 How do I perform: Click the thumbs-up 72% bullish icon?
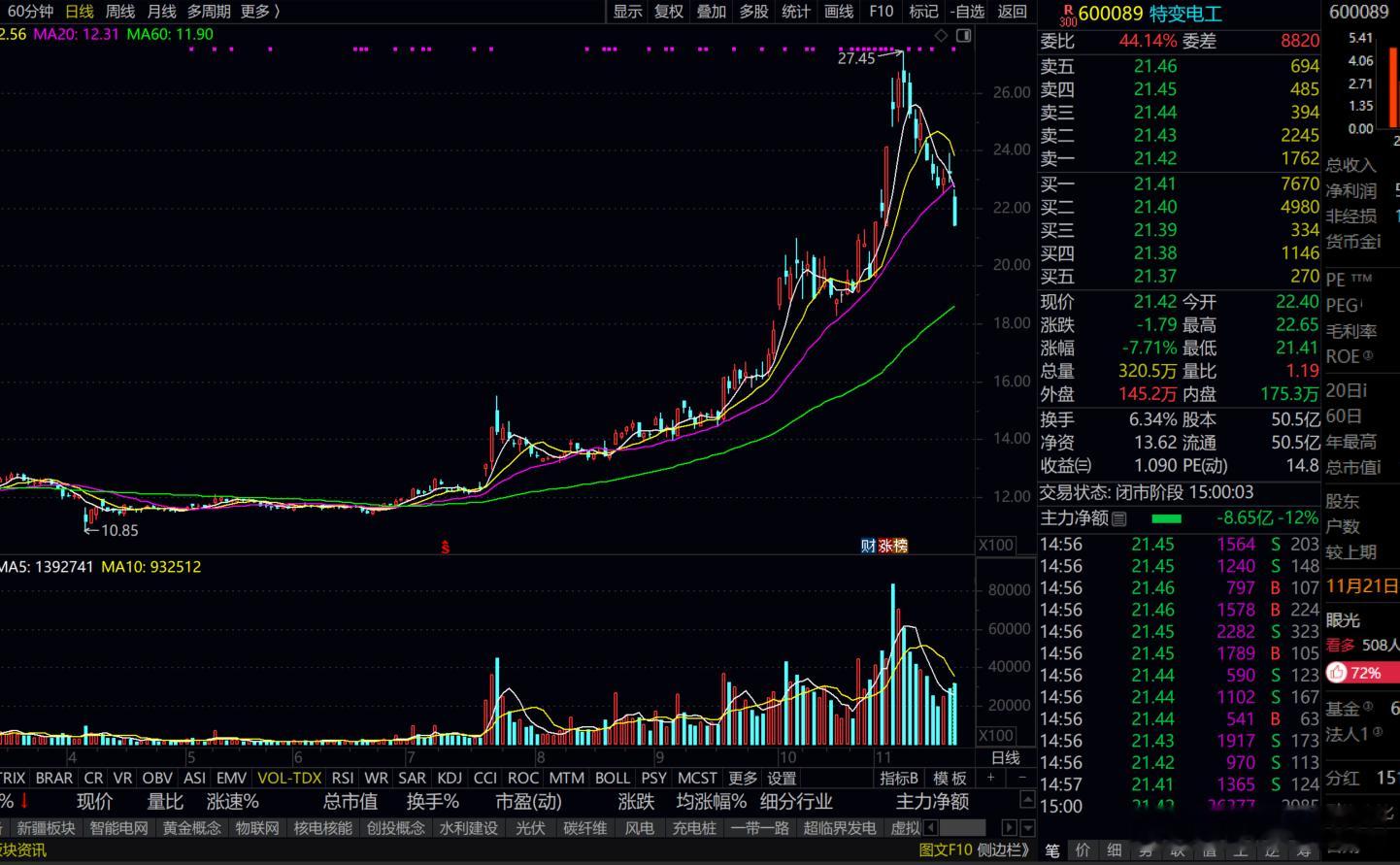point(1337,672)
